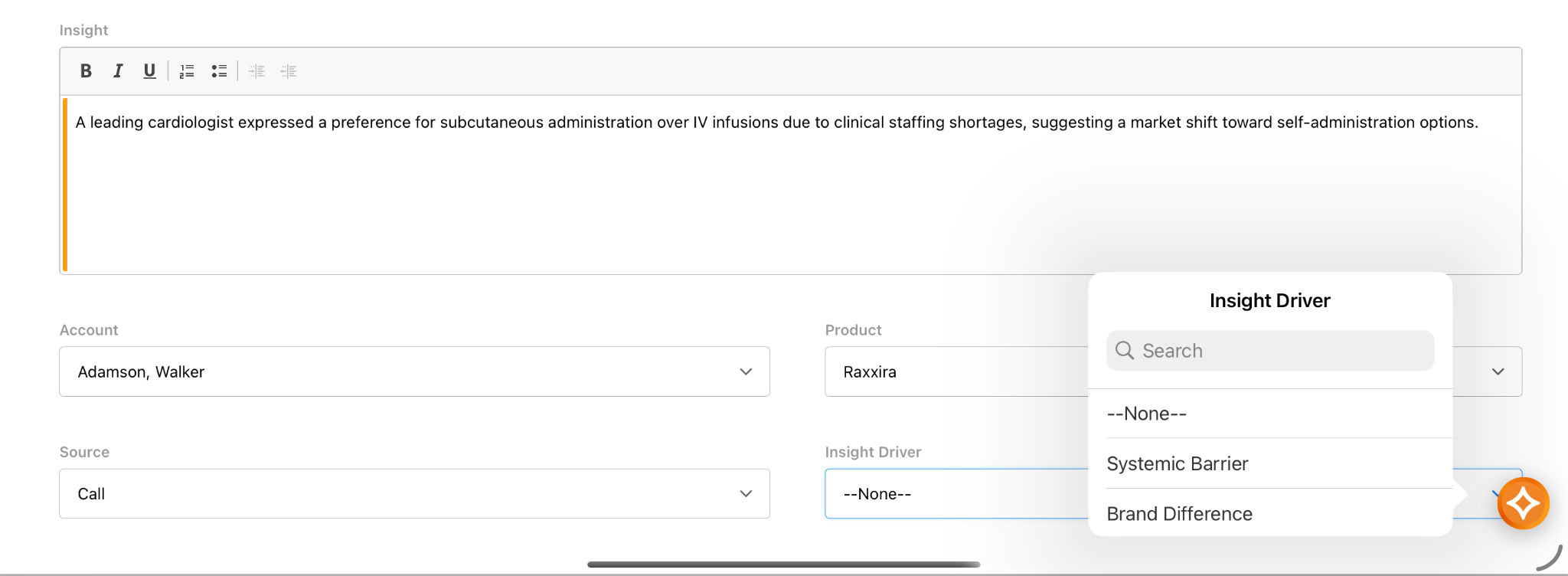Screen dimensions: 1568x576
Task: Click the magnifier icon in search box
Action: click(1125, 351)
